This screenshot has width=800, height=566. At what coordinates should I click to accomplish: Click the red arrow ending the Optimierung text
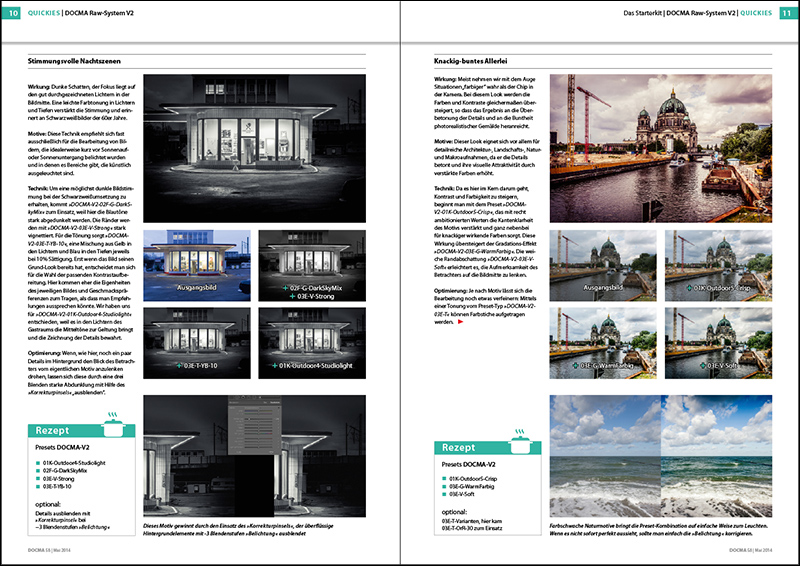461,323
